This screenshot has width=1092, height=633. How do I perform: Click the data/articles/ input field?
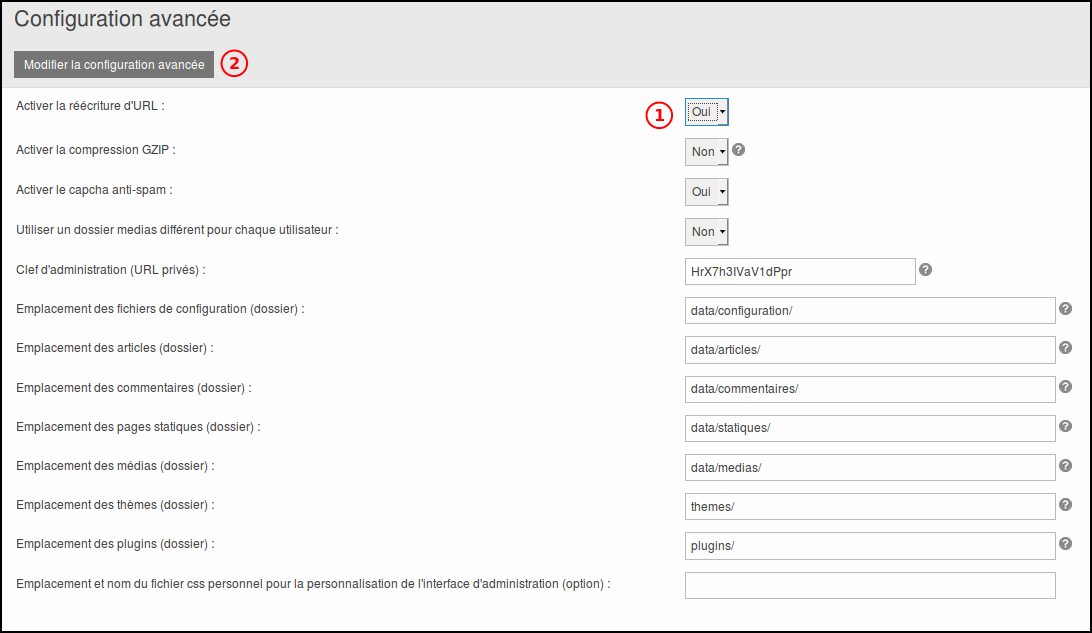[870, 350]
